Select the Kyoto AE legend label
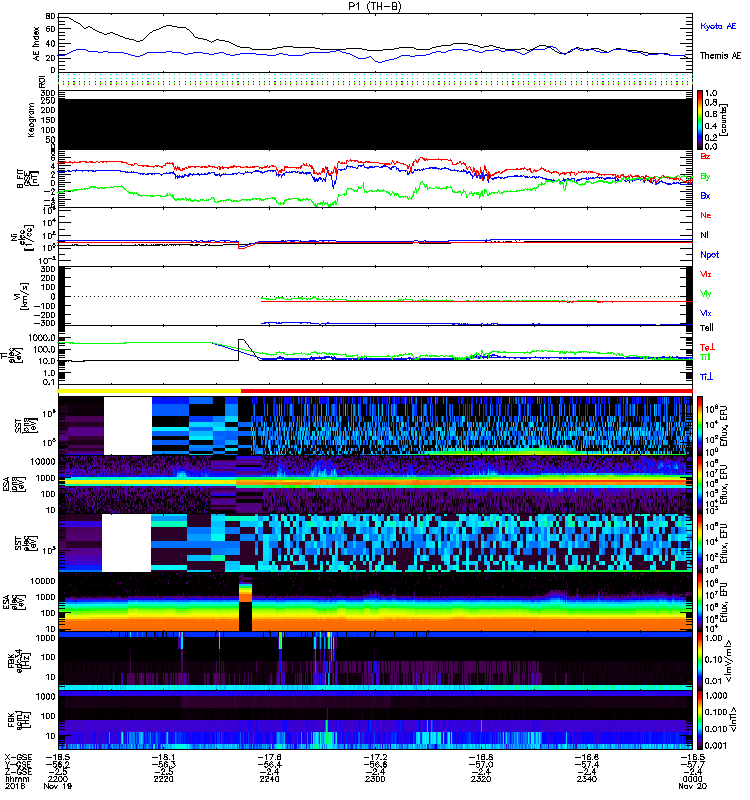The image size is (750, 800). pyautogui.click(x=718, y=26)
